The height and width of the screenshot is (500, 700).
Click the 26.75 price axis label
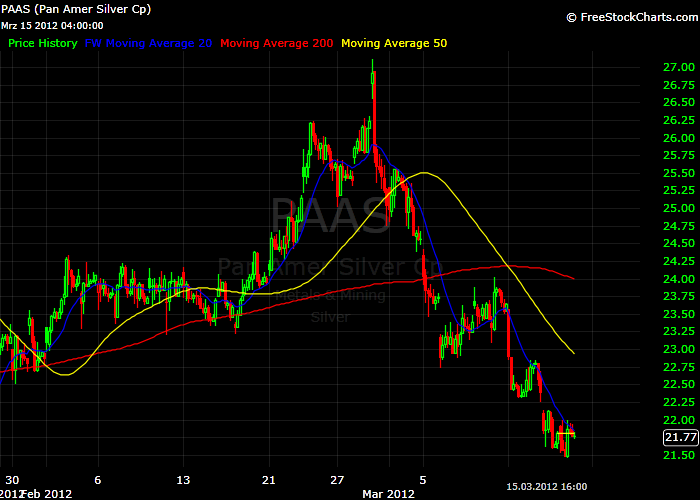[679, 85]
